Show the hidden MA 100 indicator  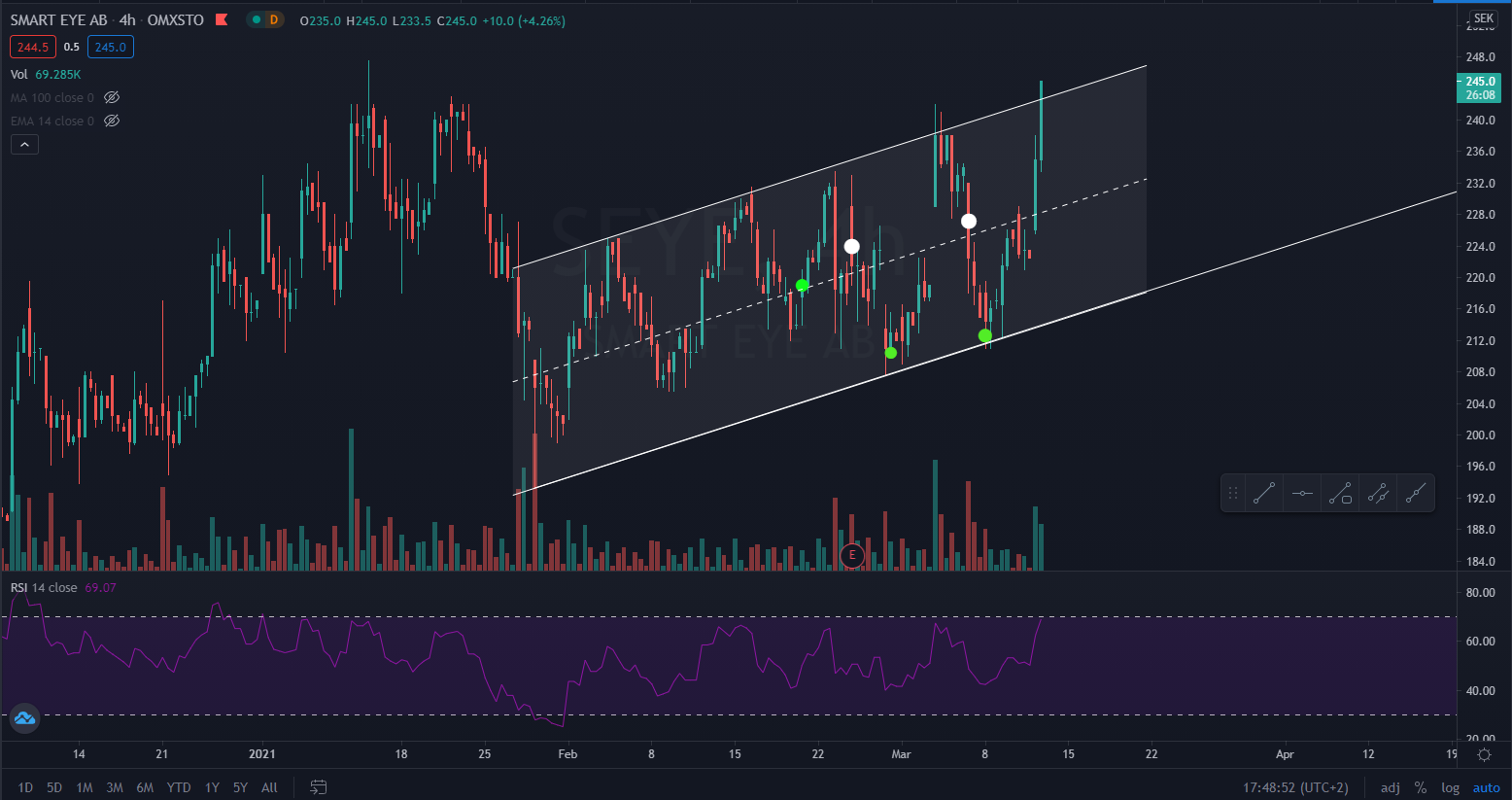tap(112, 97)
